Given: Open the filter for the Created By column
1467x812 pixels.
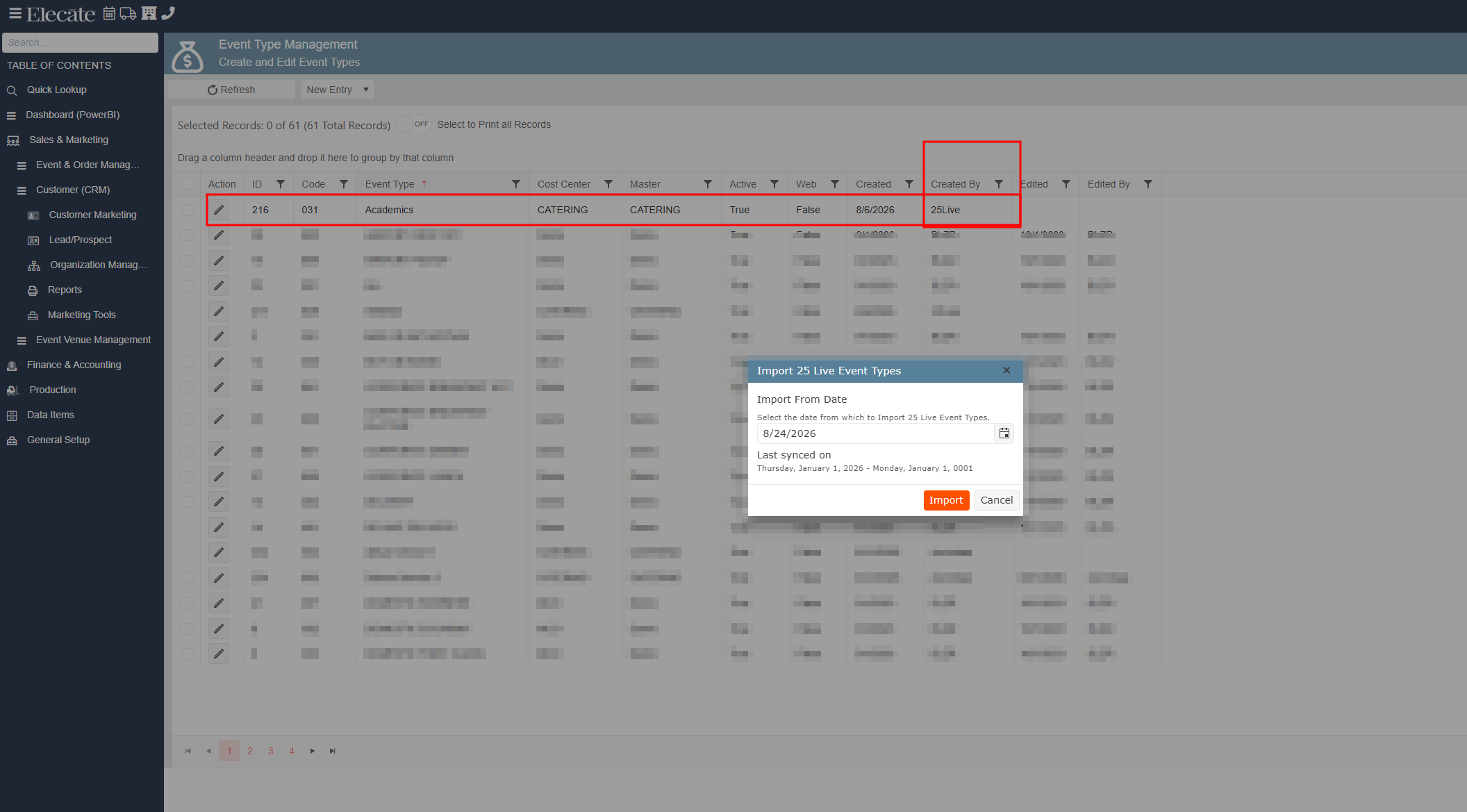Looking at the screenshot, I should click(x=999, y=184).
